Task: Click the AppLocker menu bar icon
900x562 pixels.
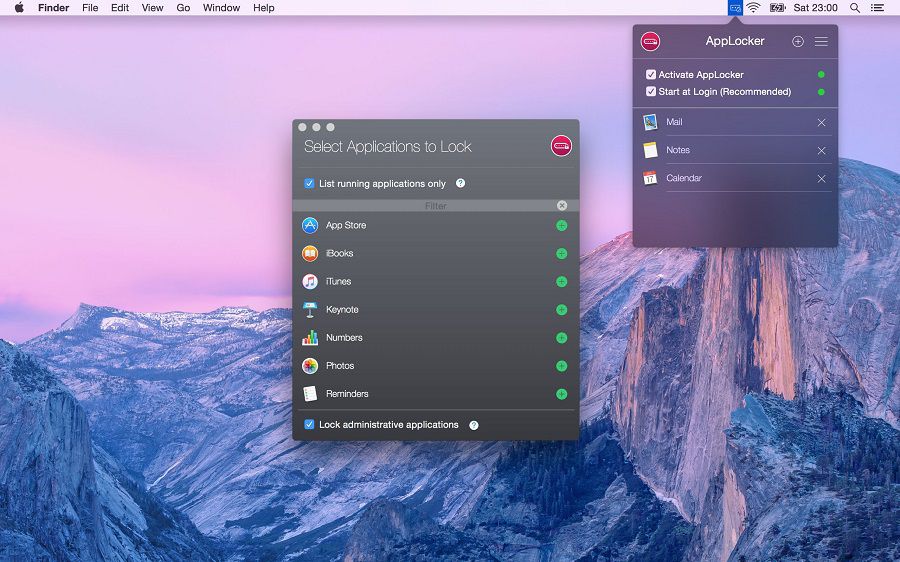Action: [735, 8]
